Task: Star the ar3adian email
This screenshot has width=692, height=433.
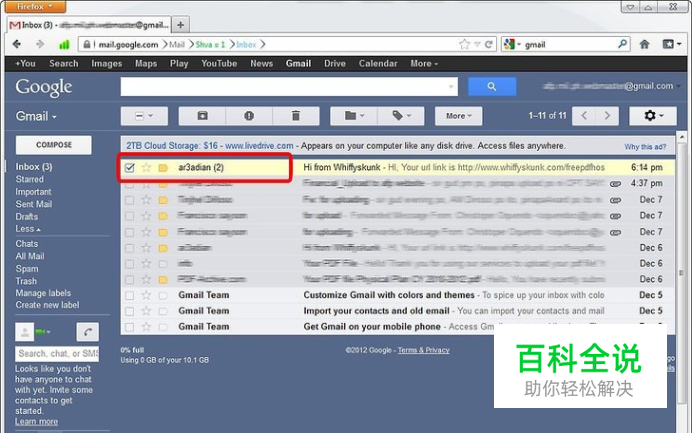Action: 146,168
